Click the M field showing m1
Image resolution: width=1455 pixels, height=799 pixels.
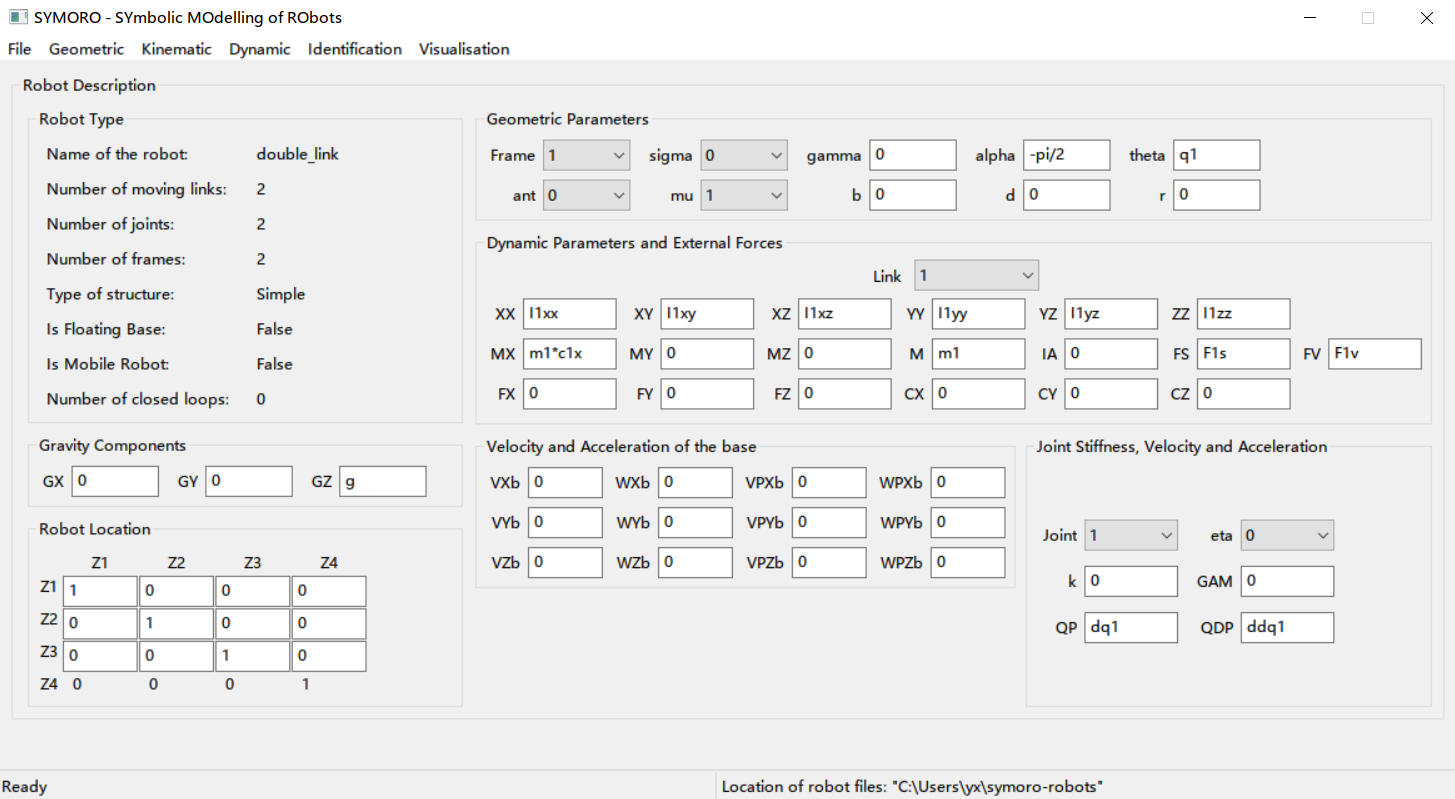(x=978, y=354)
